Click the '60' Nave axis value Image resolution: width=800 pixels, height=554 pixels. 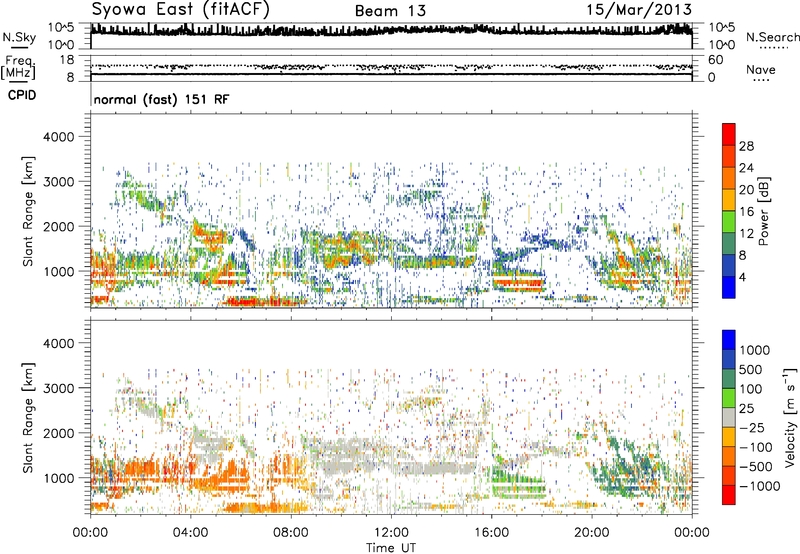click(x=715, y=60)
